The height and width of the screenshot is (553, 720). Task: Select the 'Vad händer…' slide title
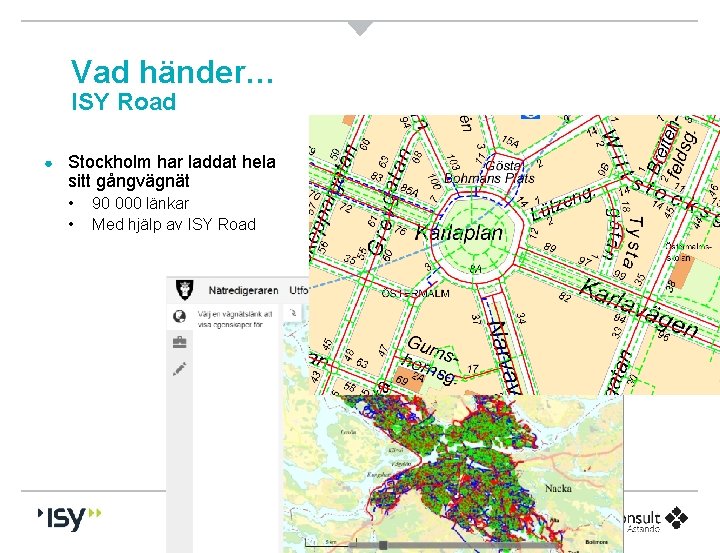pos(172,72)
